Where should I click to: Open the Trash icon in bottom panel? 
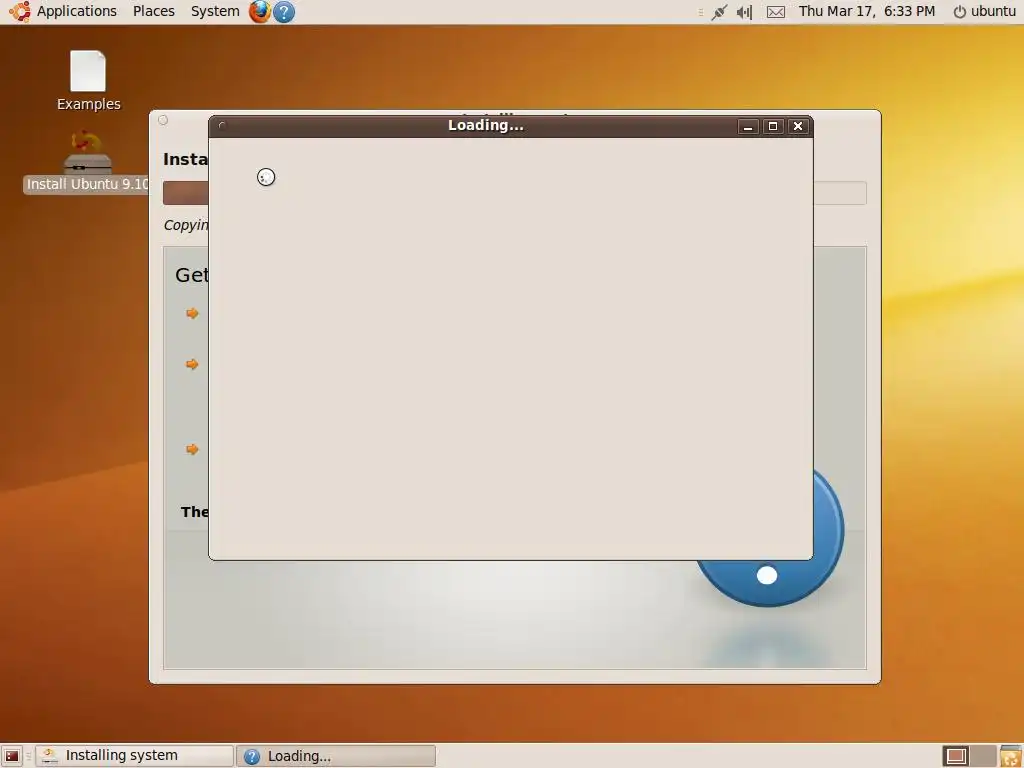point(1010,756)
